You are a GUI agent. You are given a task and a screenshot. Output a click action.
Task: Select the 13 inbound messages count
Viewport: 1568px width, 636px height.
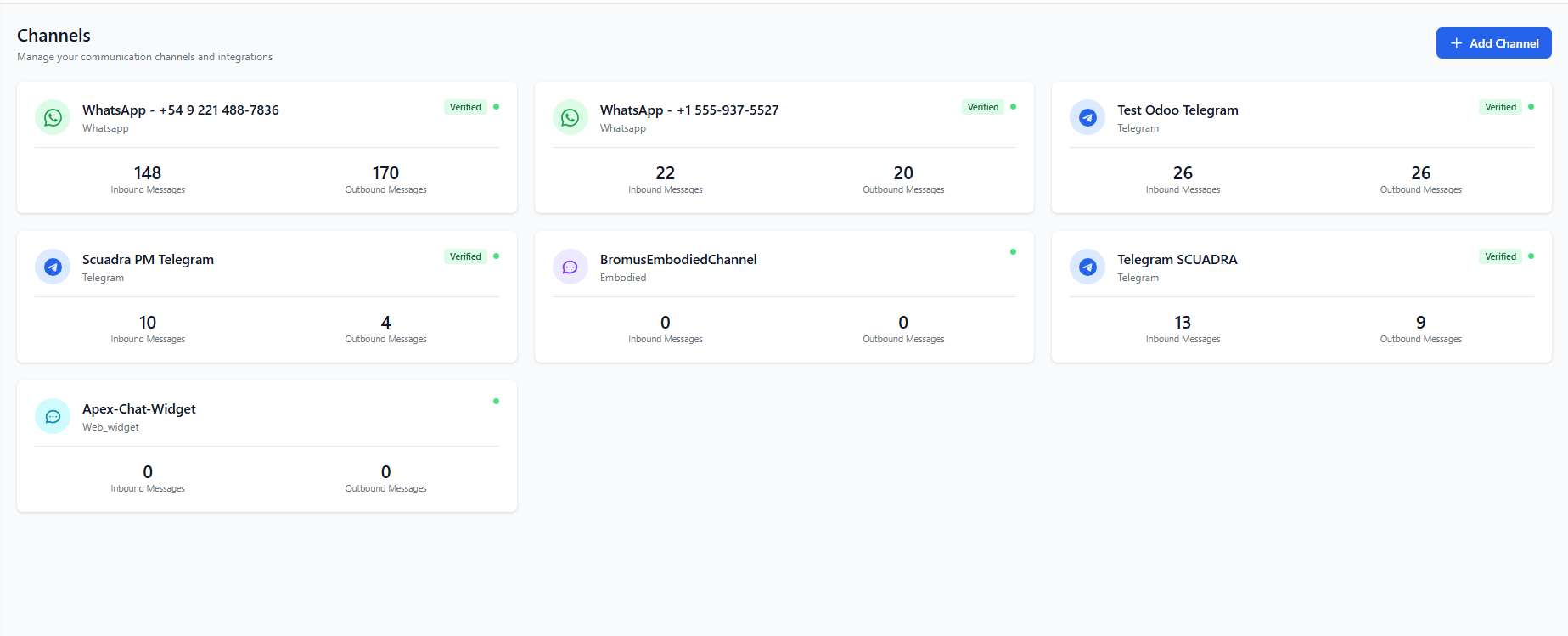click(x=1183, y=323)
